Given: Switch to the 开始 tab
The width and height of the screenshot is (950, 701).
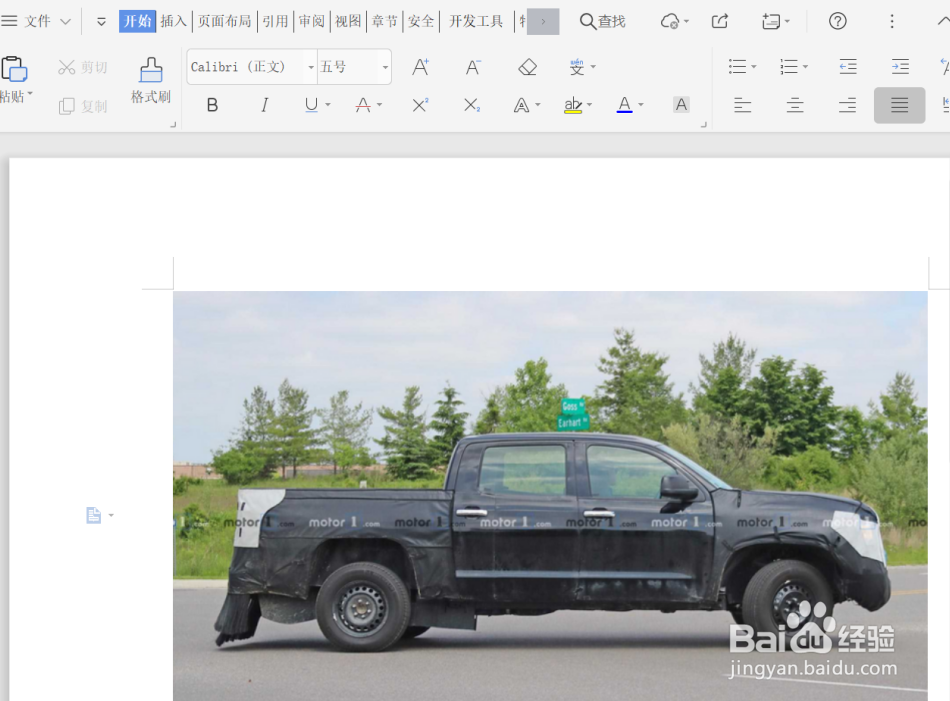Looking at the screenshot, I should click(137, 21).
